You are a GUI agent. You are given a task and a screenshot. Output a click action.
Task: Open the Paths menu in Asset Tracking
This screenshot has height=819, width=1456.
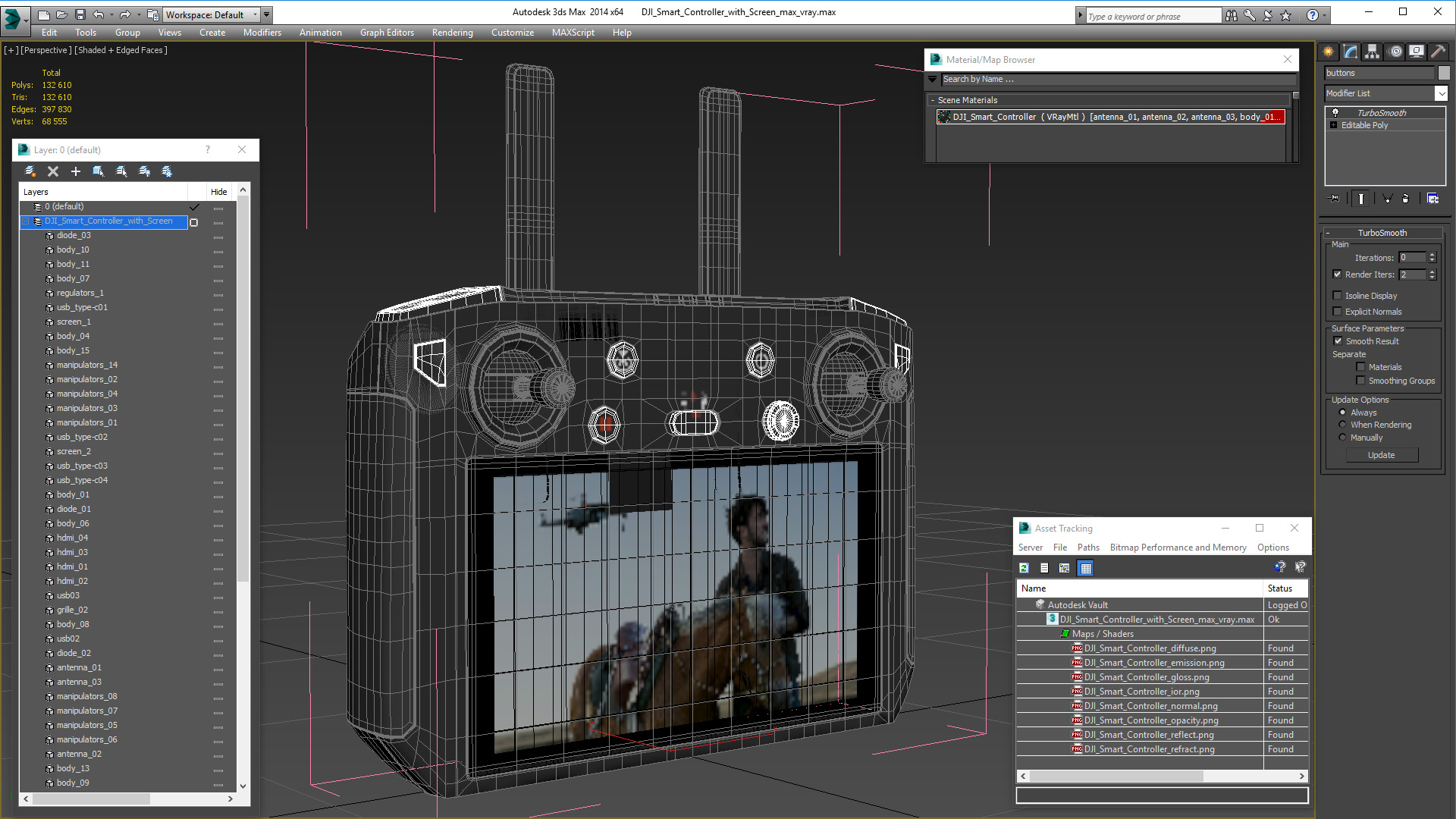[x=1087, y=548]
